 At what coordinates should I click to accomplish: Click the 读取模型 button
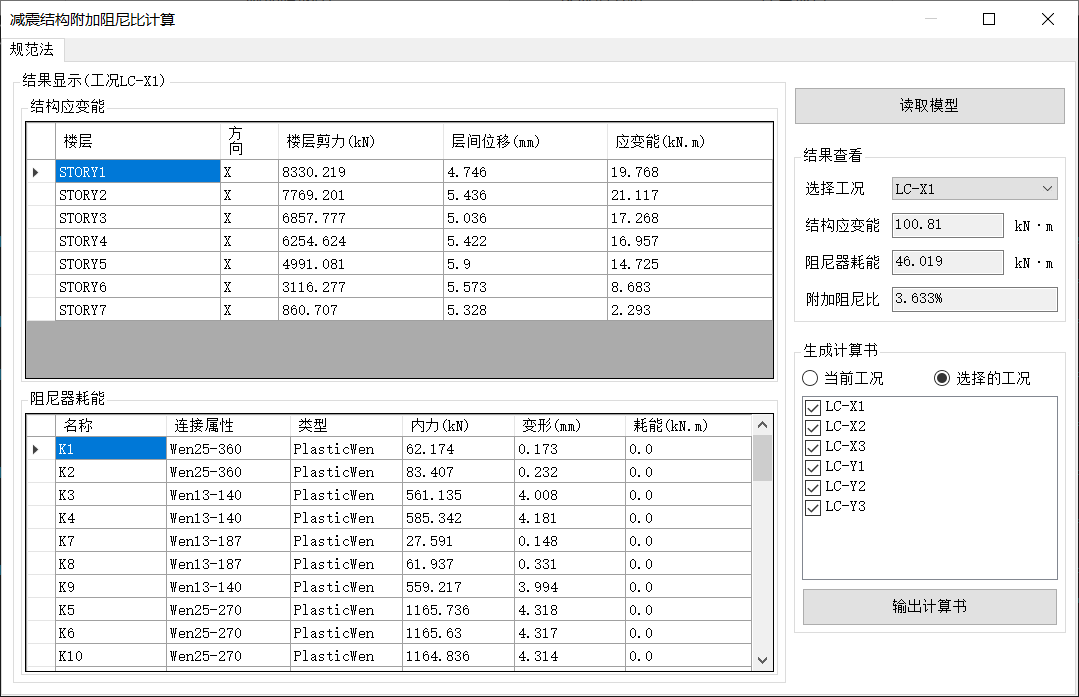coord(929,106)
